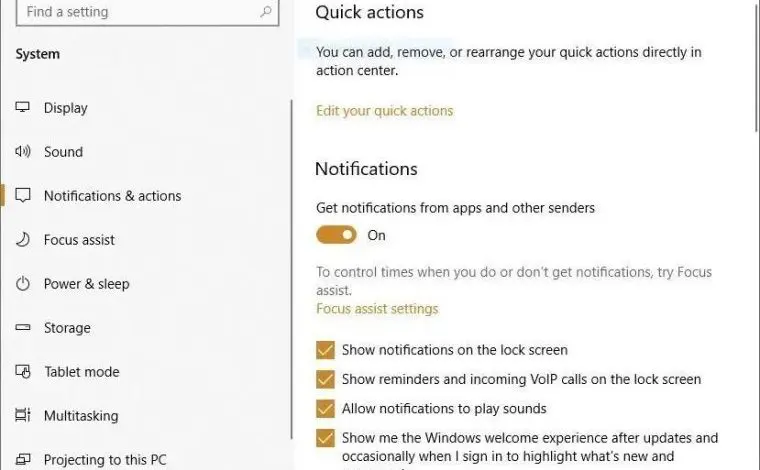Click the Find a setting search field
This screenshot has width=760, height=470.
[147, 12]
